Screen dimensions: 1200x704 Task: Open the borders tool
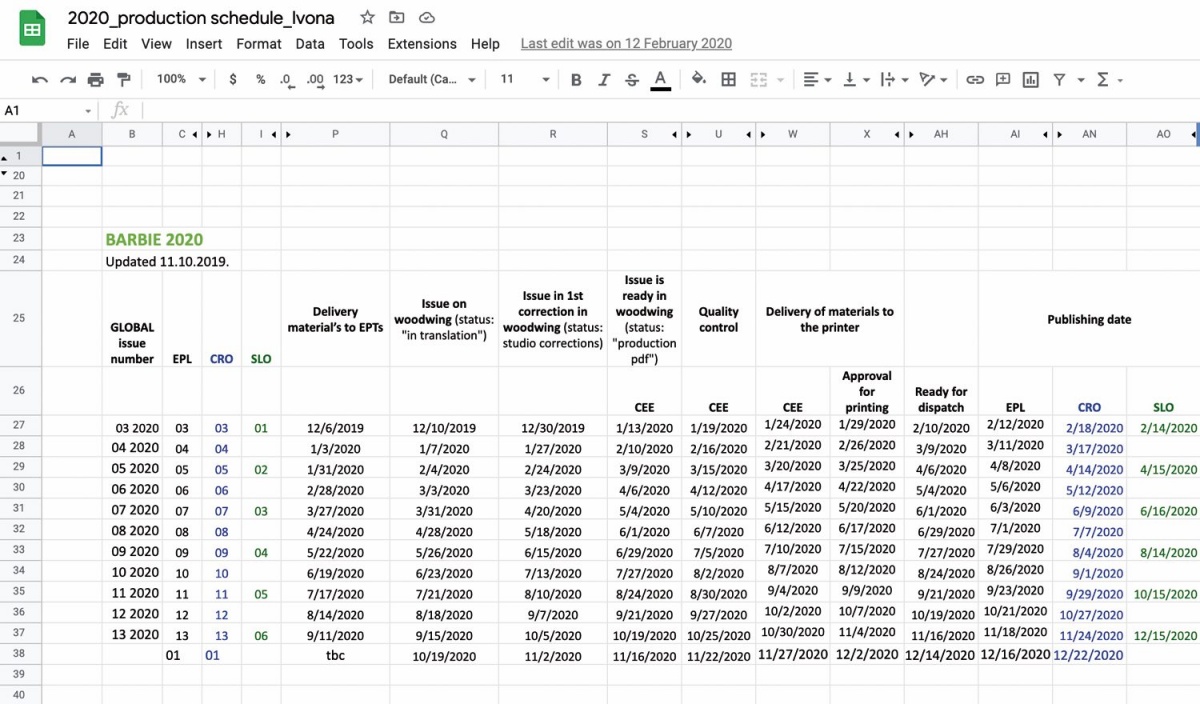[x=729, y=80]
